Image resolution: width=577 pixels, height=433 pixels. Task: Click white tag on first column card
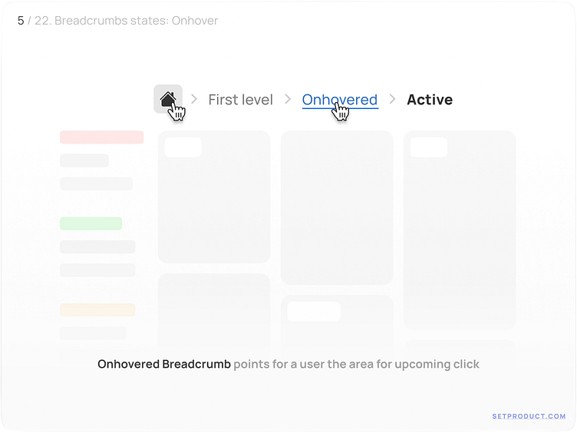(183, 147)
